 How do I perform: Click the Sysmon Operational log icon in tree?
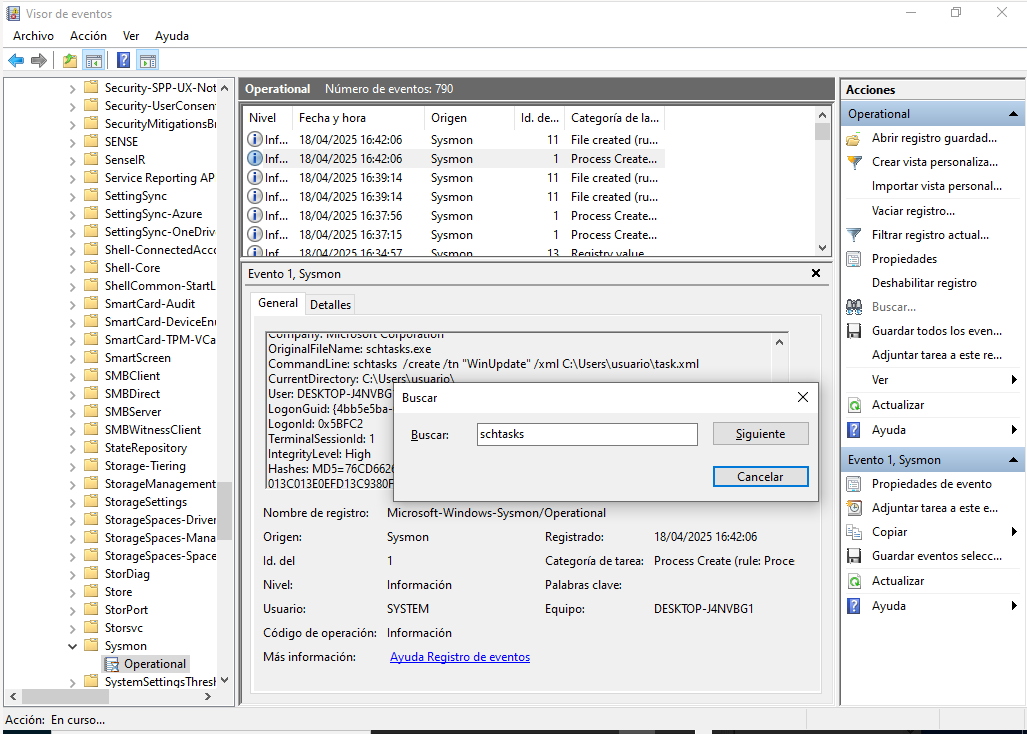[x=112, y=665]
